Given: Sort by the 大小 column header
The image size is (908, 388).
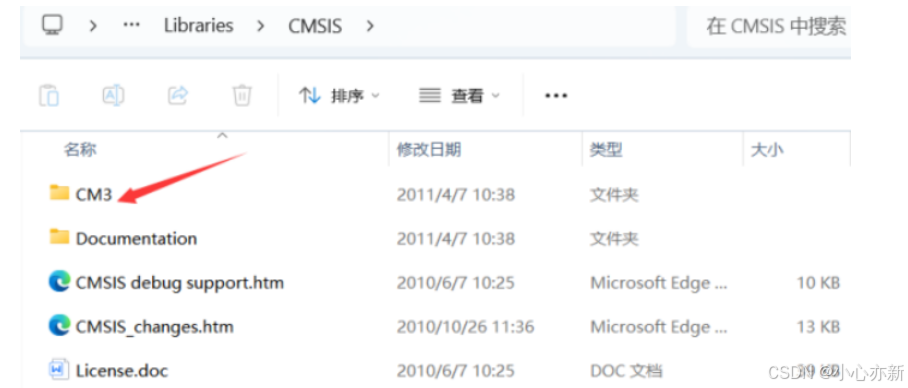Looking at the screenshot, I should coord(767,150).
